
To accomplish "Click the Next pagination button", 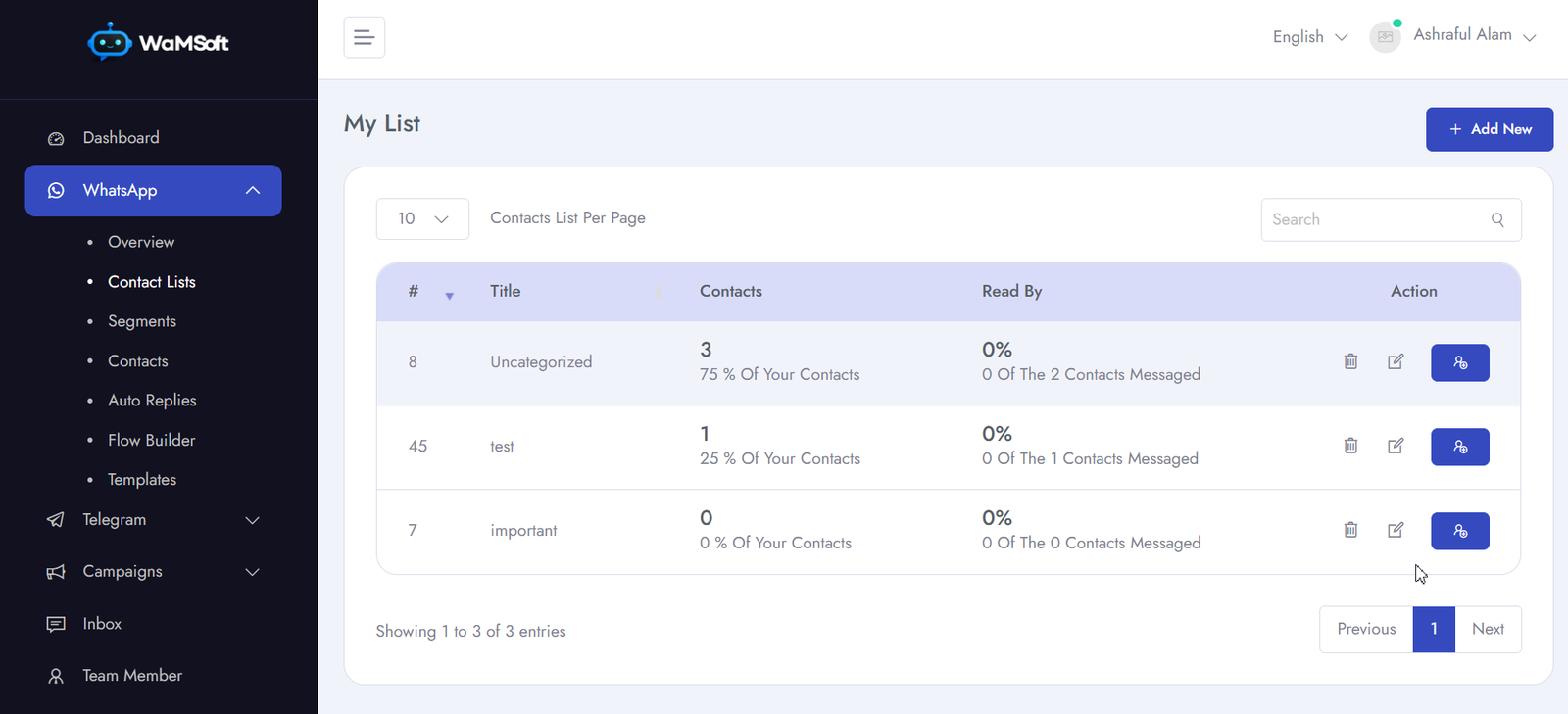I will point(1488,629).
